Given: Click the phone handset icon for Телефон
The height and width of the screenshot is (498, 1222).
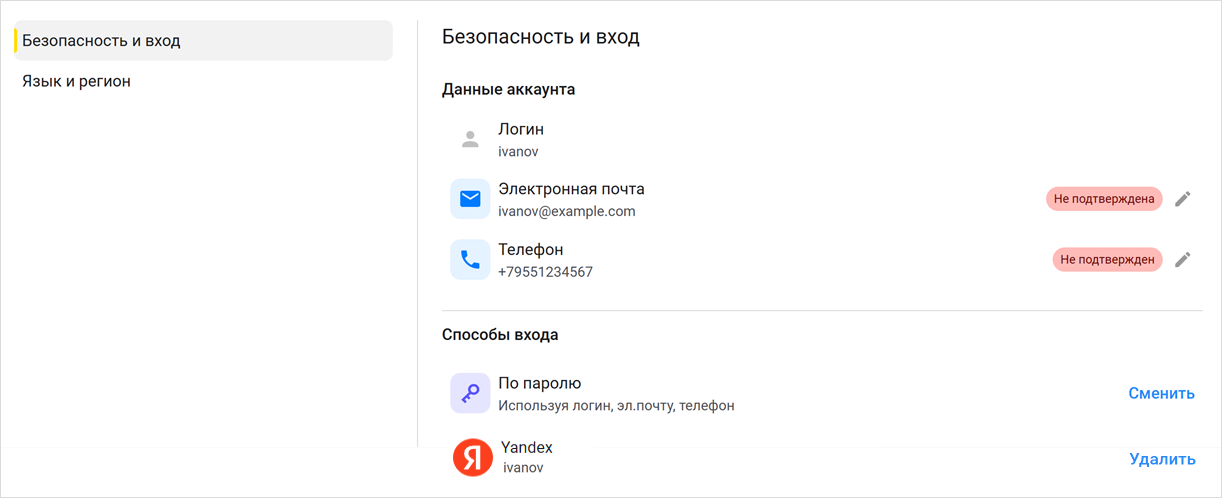Looking at the screenshot, I should [470, 260].
